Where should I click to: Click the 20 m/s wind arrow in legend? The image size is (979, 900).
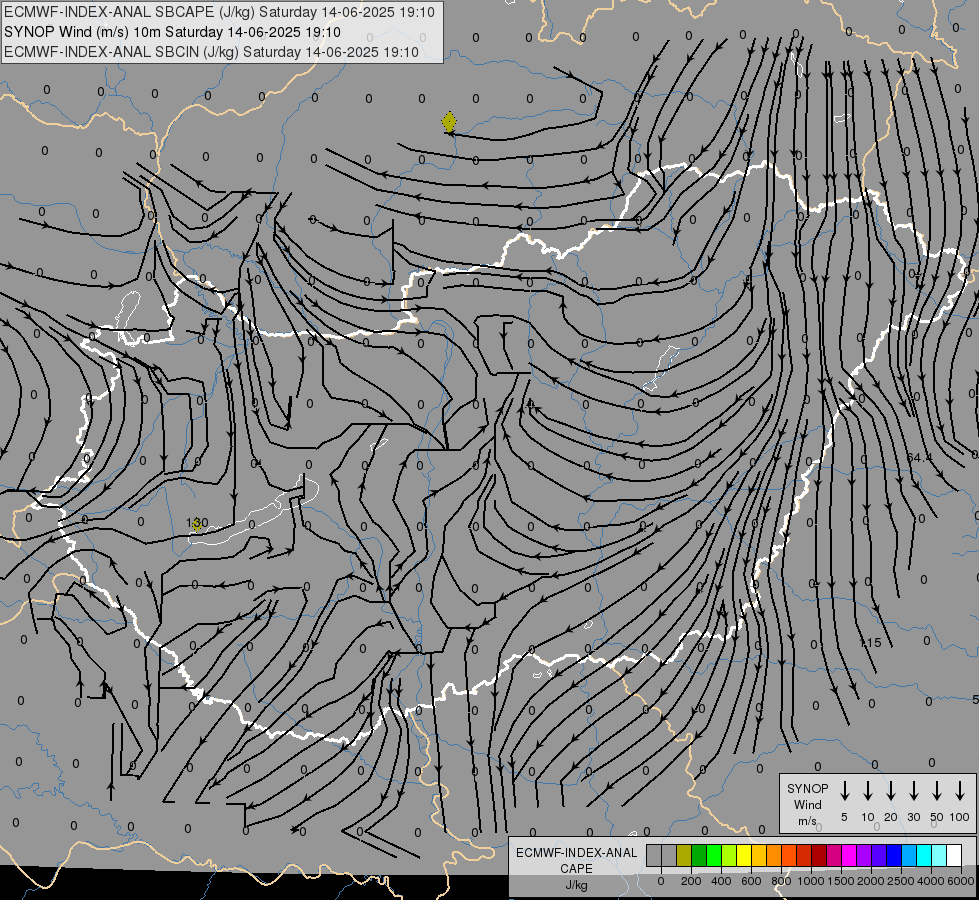tap(891, 791)
